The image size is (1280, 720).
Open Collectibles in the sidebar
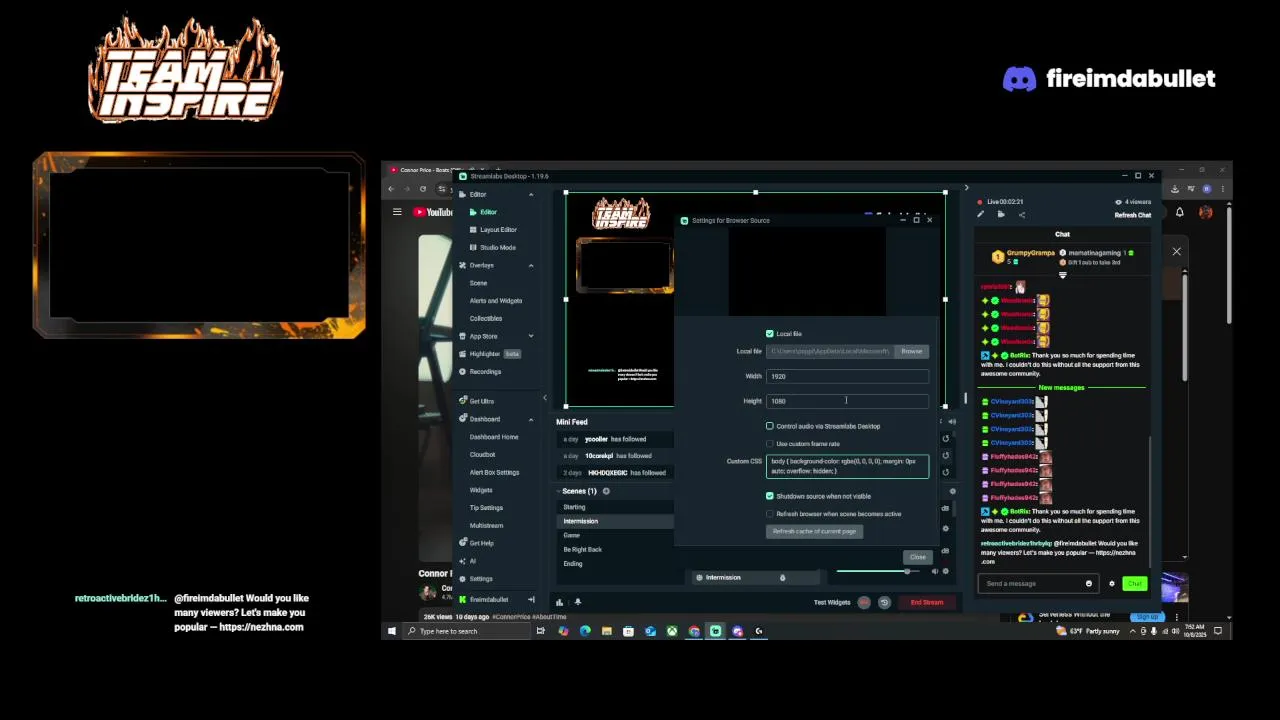click(485, 318)
